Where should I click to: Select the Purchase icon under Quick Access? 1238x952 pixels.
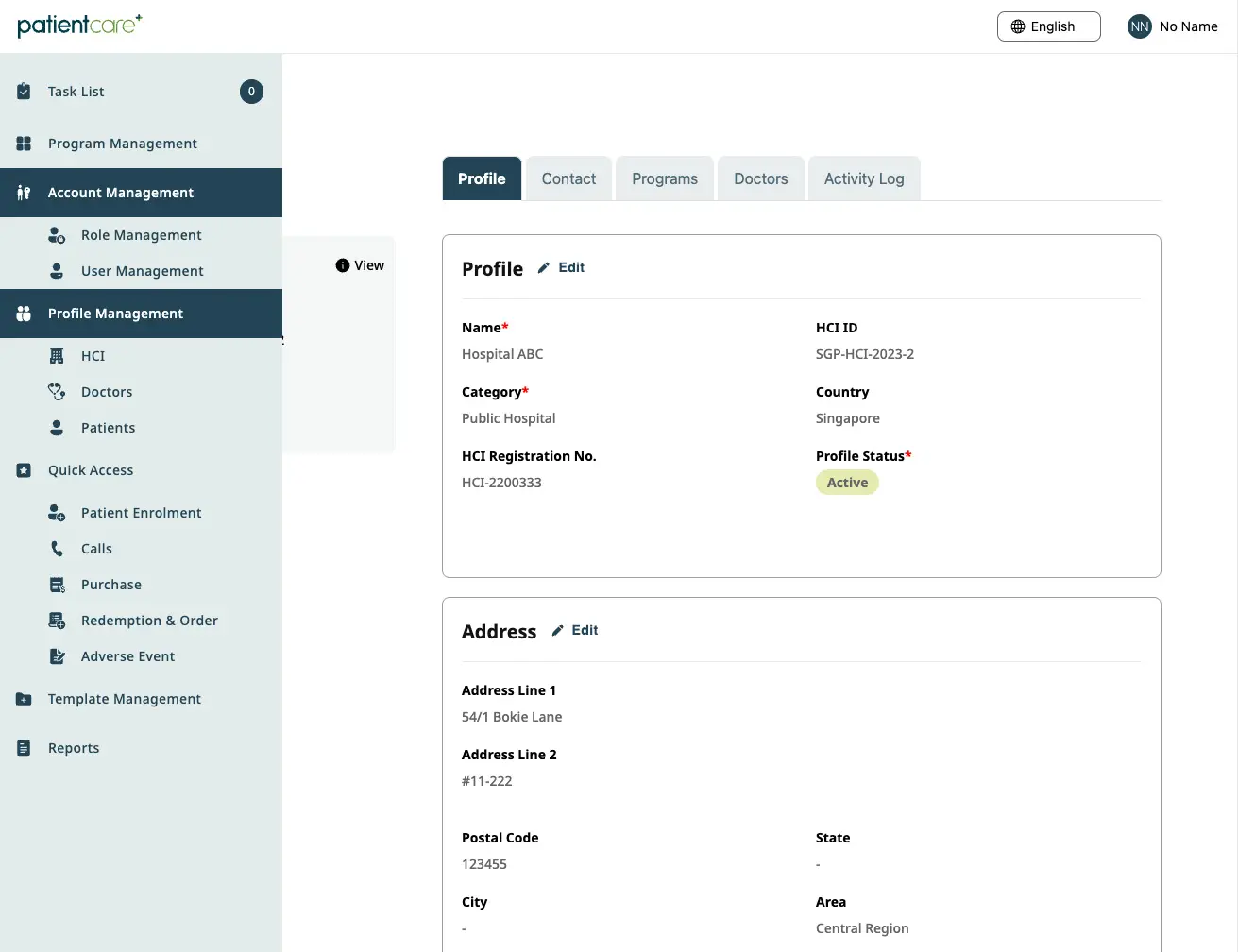(56, 584)
